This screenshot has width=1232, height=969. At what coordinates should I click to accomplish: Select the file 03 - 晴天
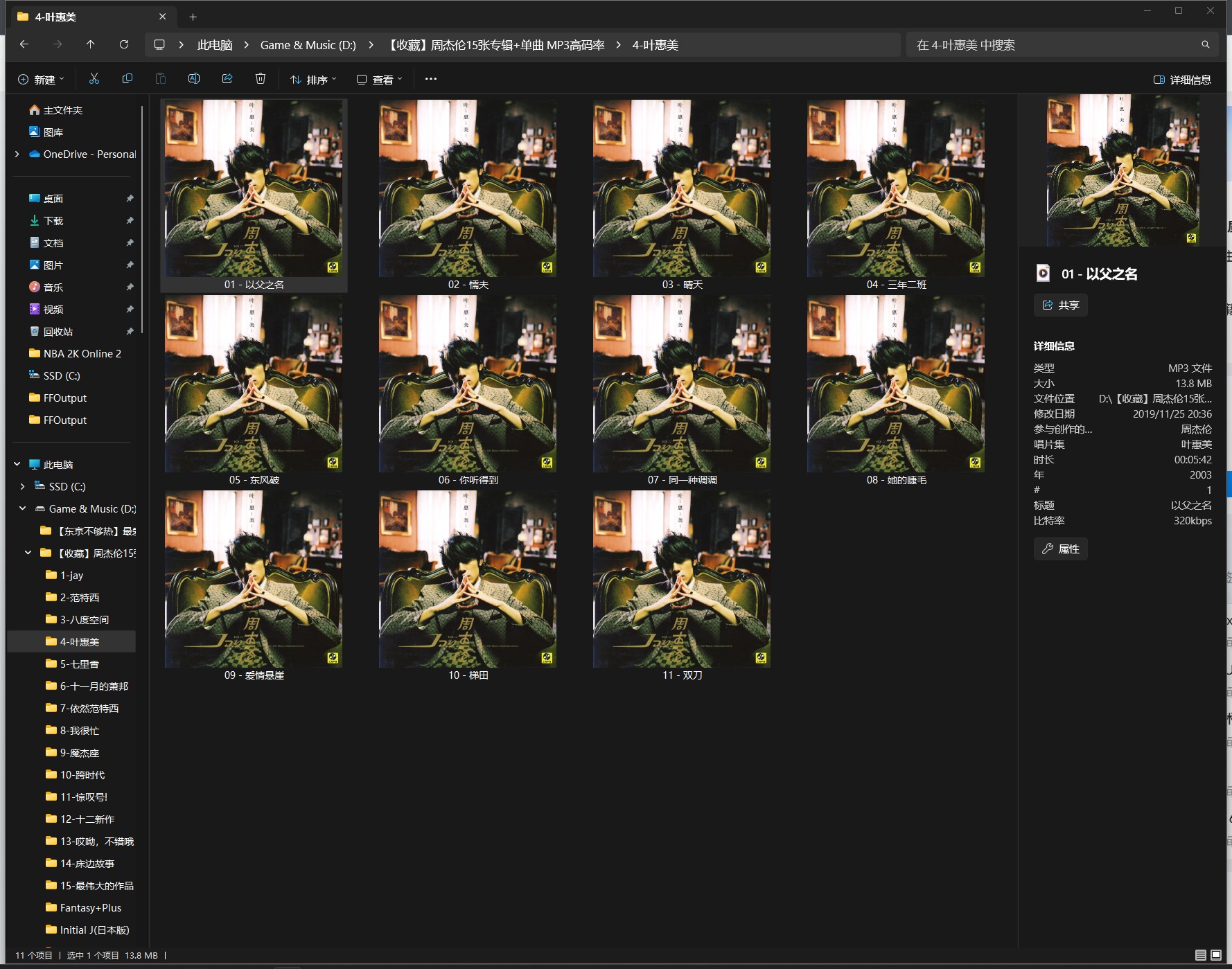(682, 195)
